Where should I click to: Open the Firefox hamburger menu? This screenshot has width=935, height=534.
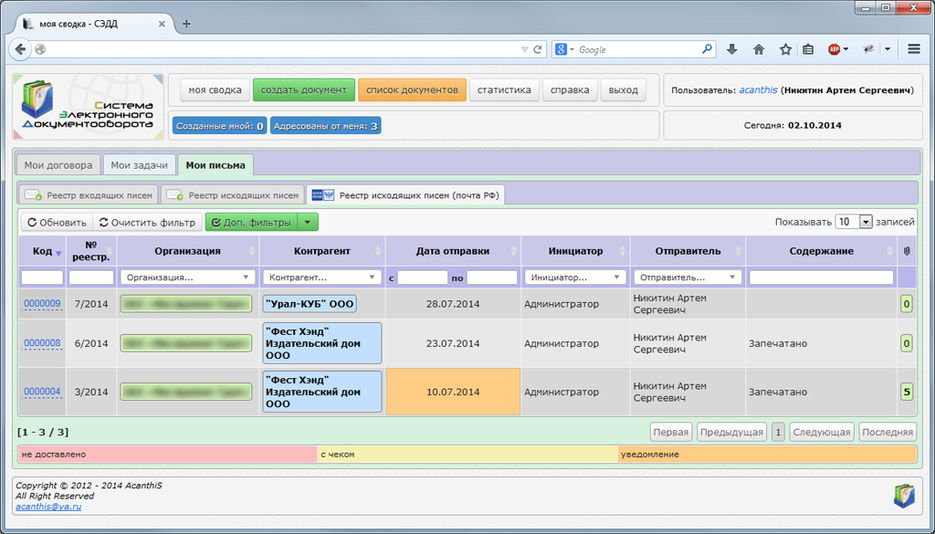[x=914, y=49]
